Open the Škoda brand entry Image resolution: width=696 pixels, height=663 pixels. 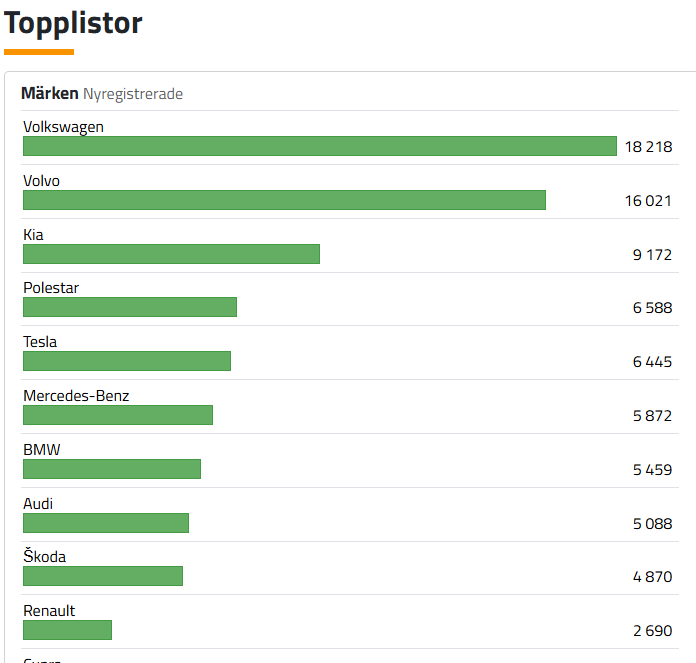pyautogui.click(x=44, y=557)
